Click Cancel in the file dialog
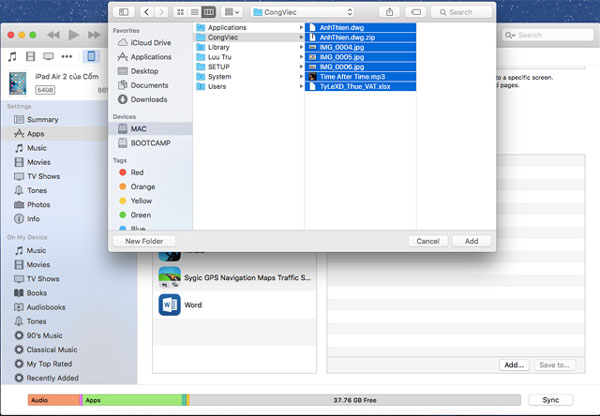 428,241
